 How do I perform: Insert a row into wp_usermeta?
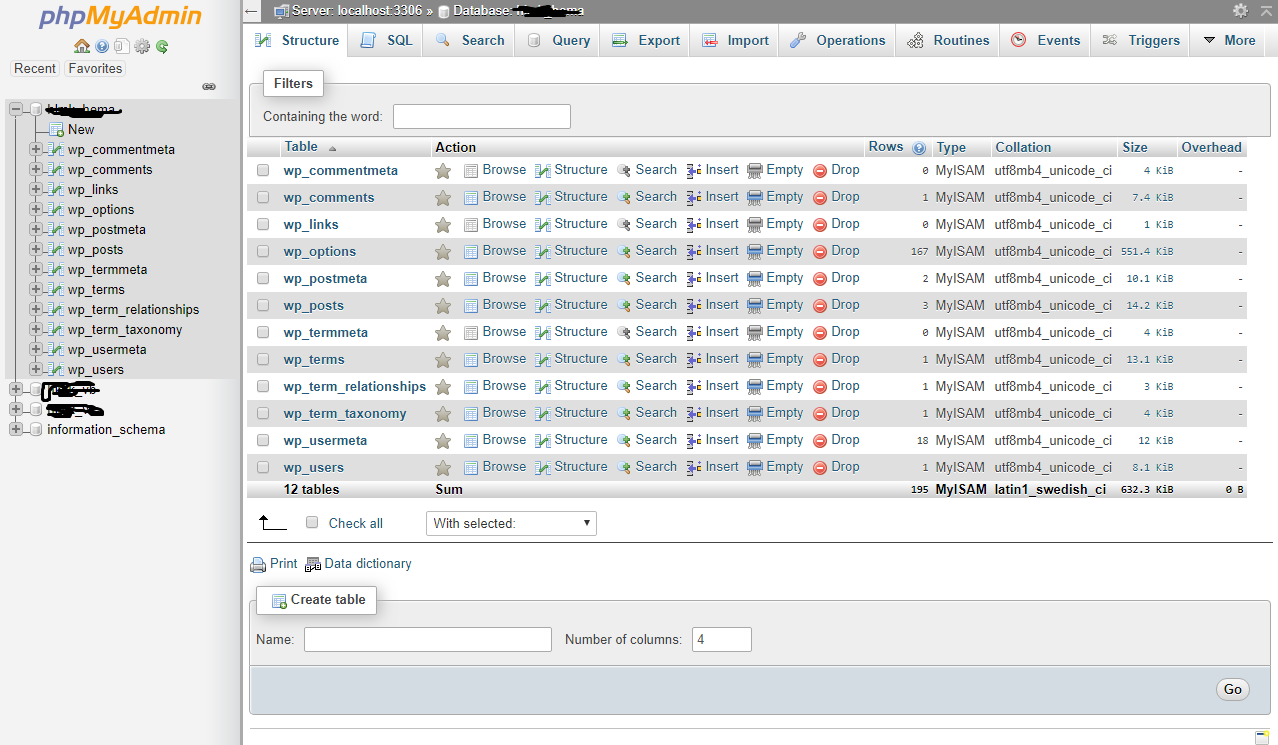(x=713, y=440)
